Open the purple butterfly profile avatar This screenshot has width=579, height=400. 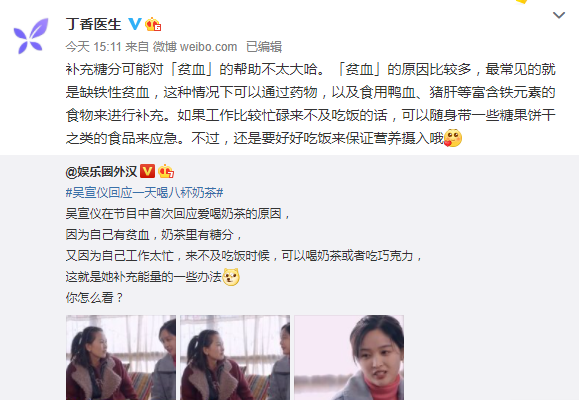[31, 36]
